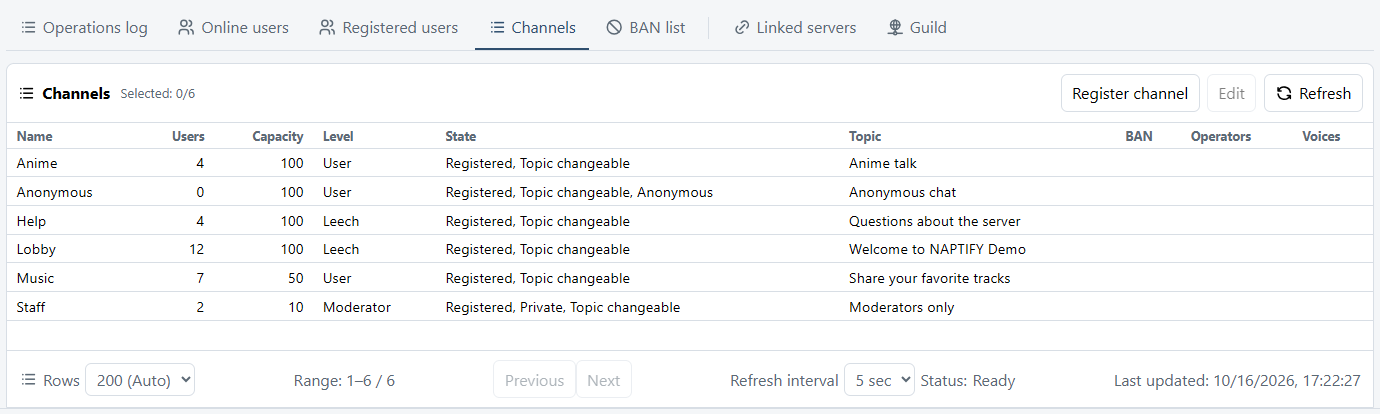Click the Online users people icon
Image resolution: width=1380 pixels, height=414 pixels.
tap(186, 28)
